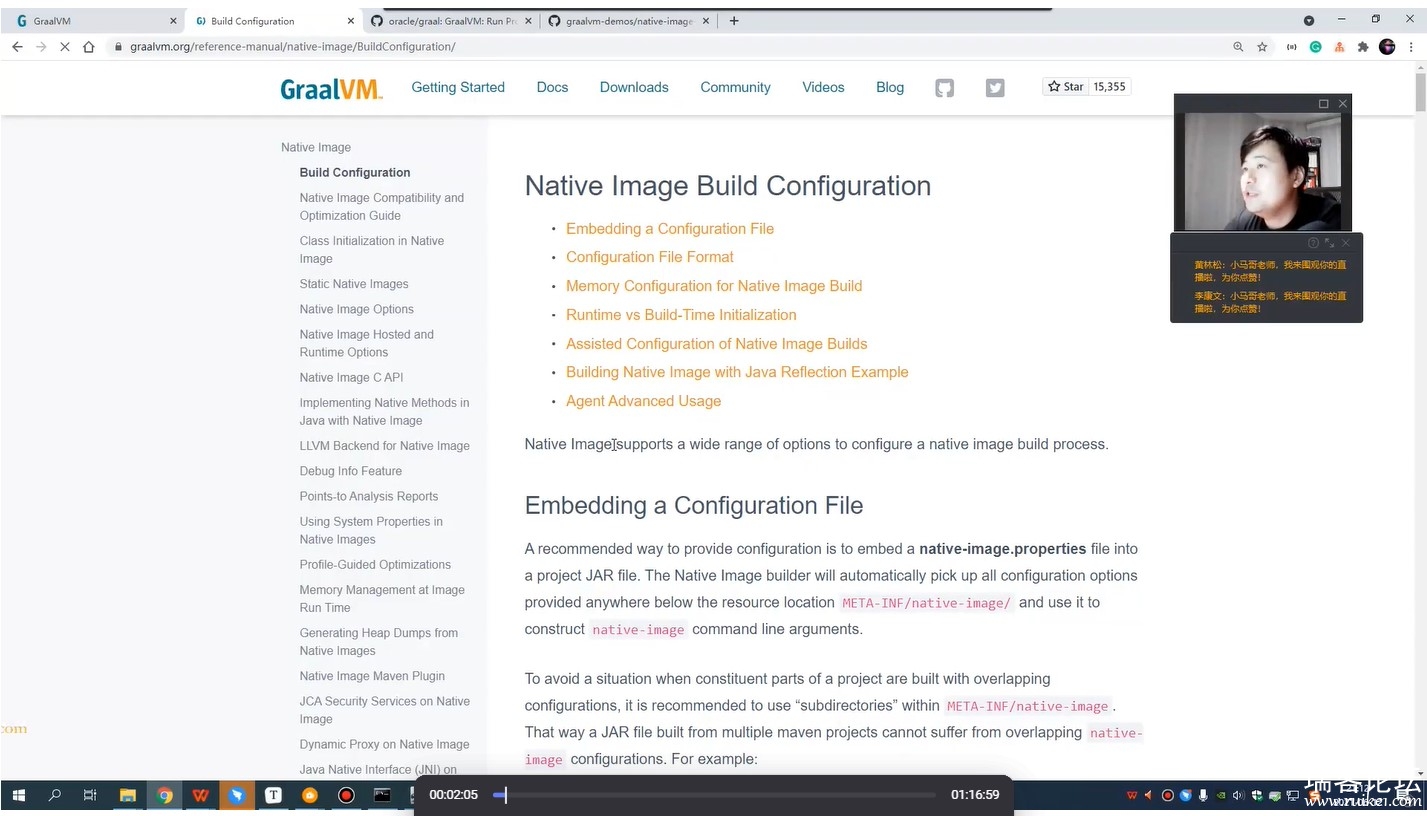Open the Blog page
The image size is (1427, 816).
890,88
